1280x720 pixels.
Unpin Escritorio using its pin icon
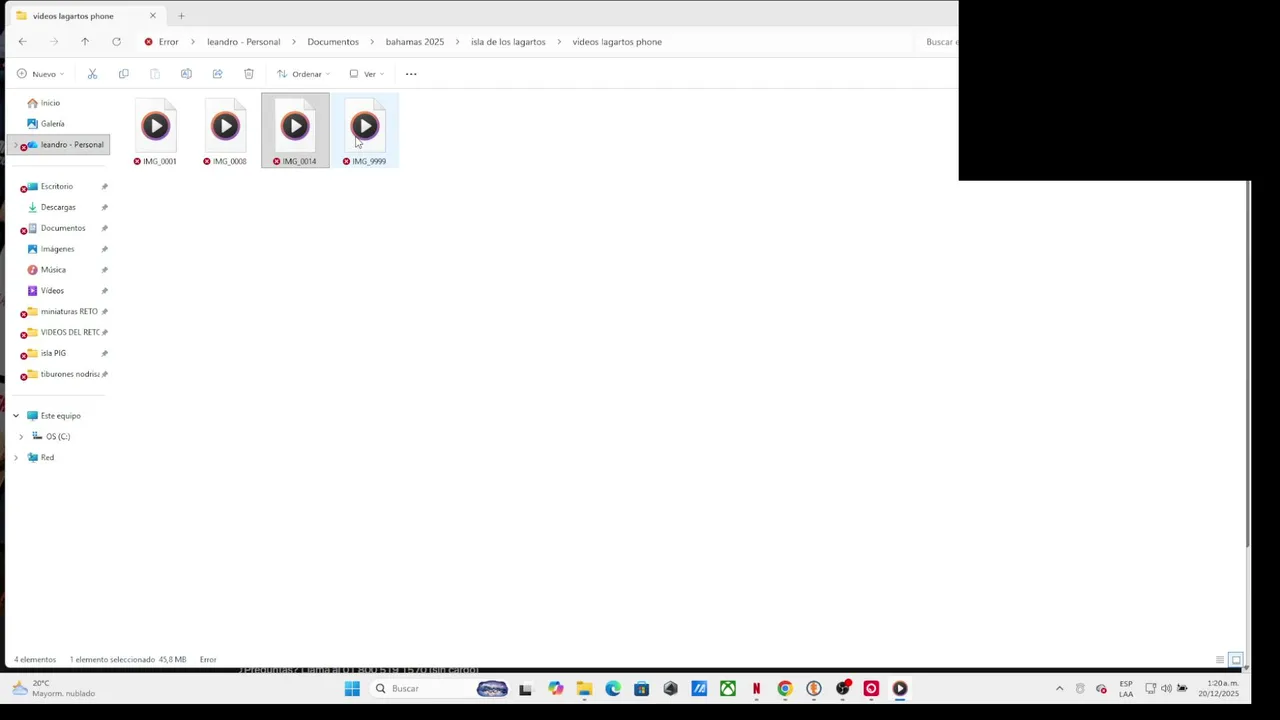click(104, 187)
